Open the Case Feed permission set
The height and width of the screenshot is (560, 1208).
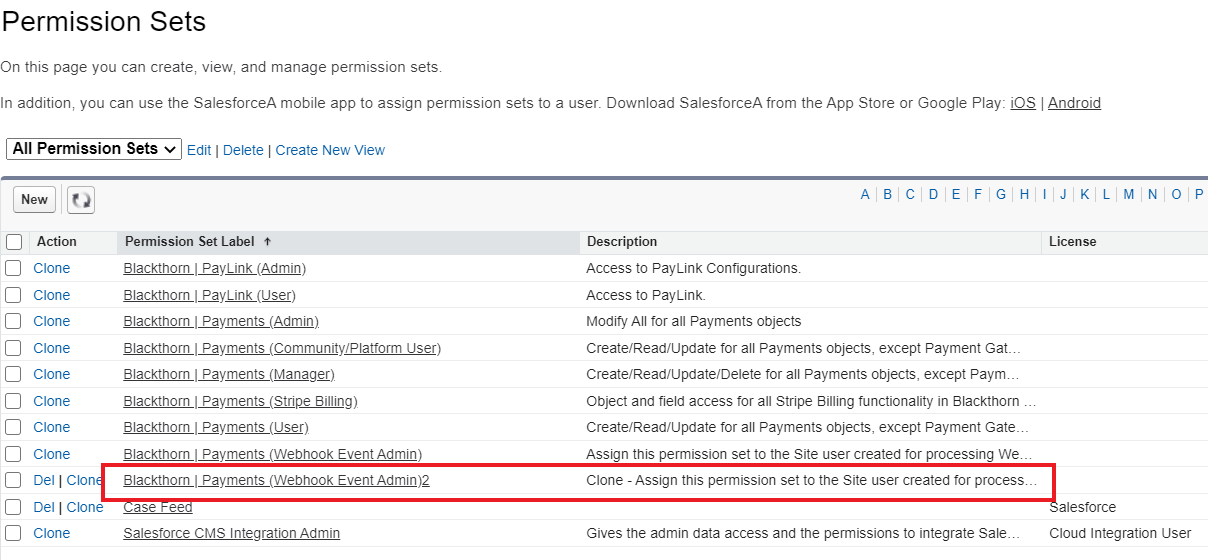(x=158, y=507)
